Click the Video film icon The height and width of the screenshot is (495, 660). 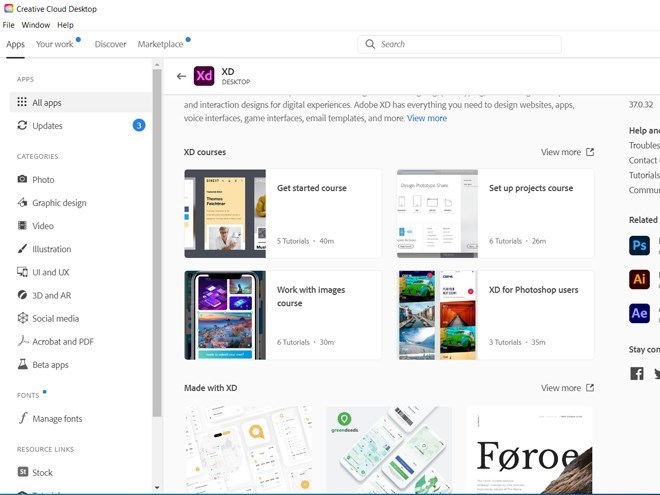(22, 226)
